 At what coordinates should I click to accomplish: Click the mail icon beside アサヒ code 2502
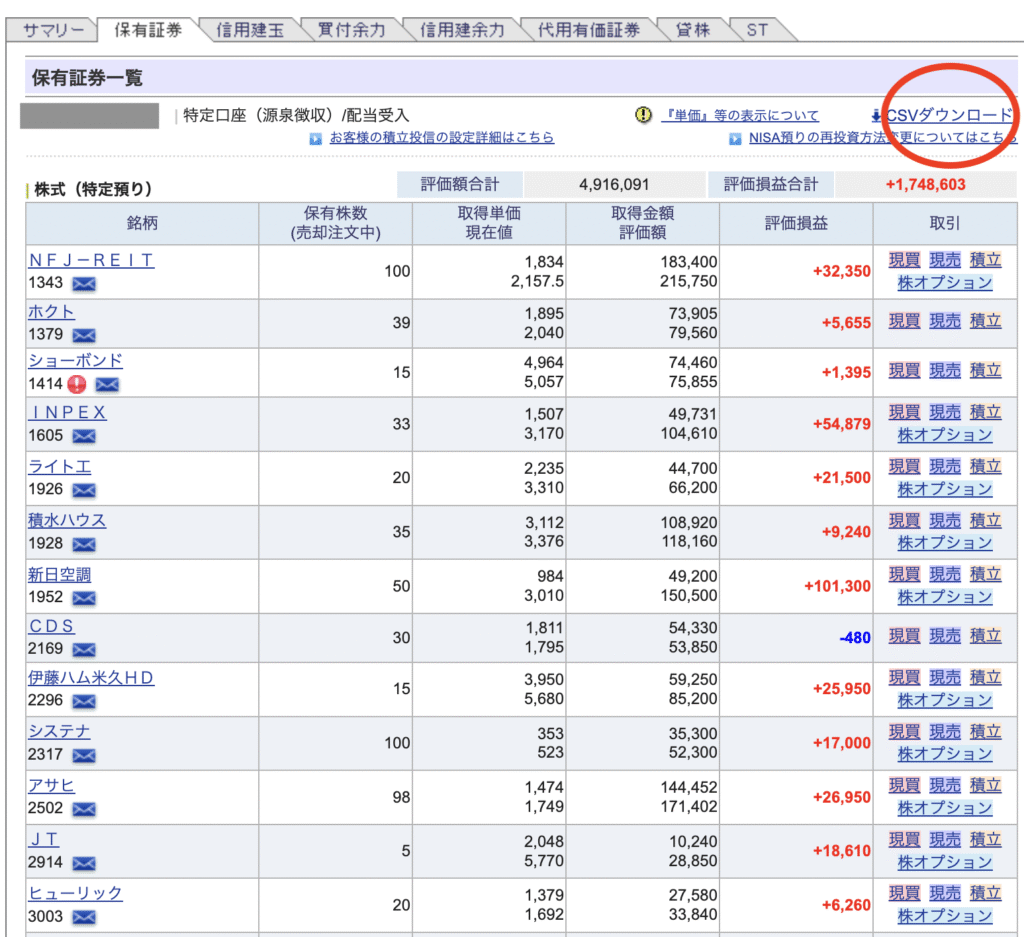84,809
